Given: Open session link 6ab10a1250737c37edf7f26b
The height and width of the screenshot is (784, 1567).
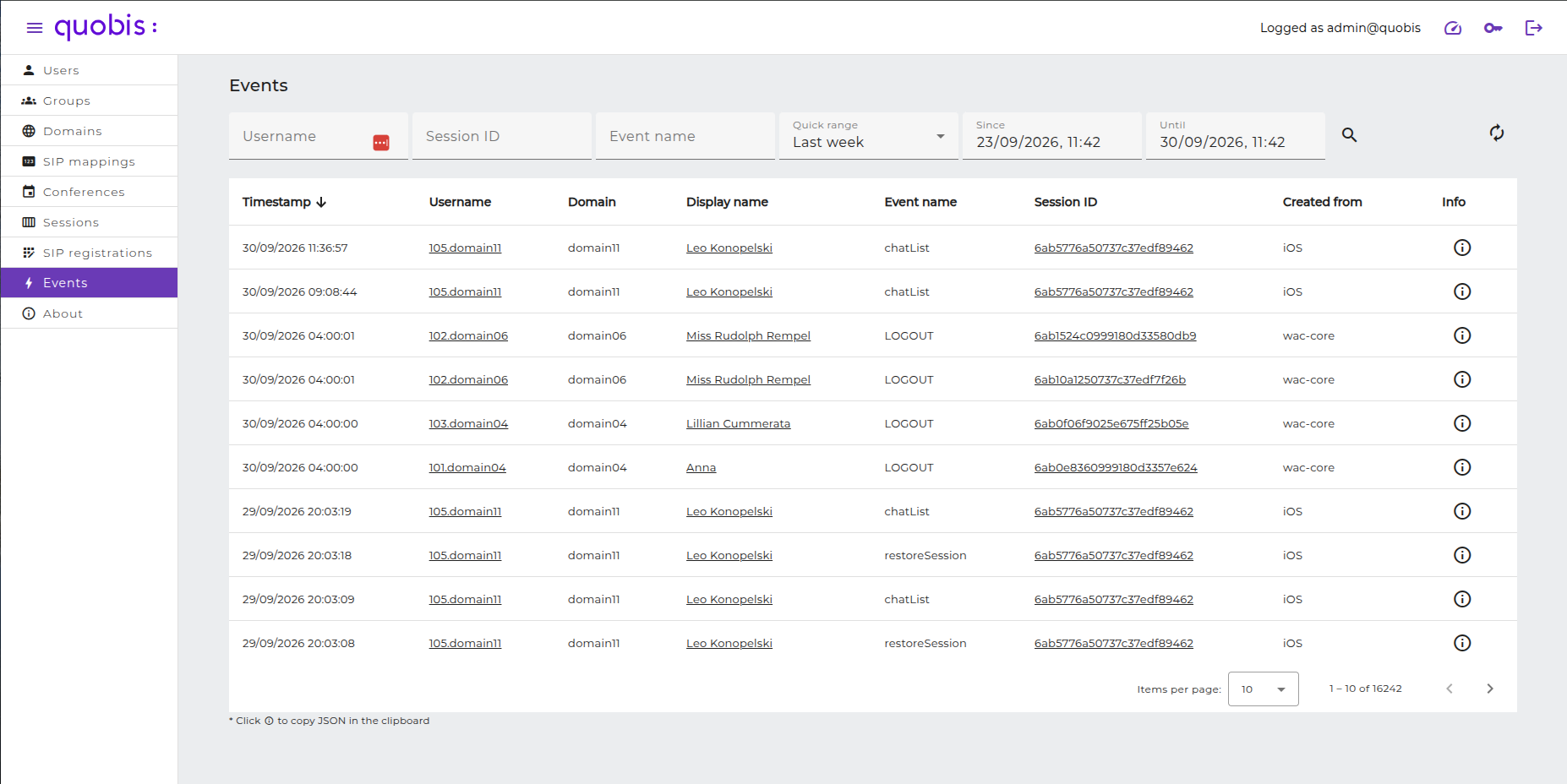Looking at the screenshot, I should 1110,379.
